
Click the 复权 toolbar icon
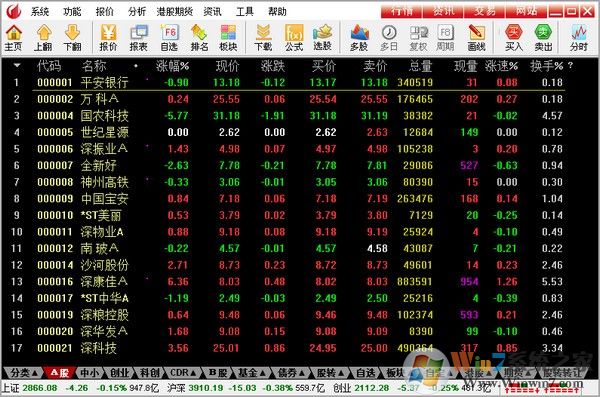418,38
